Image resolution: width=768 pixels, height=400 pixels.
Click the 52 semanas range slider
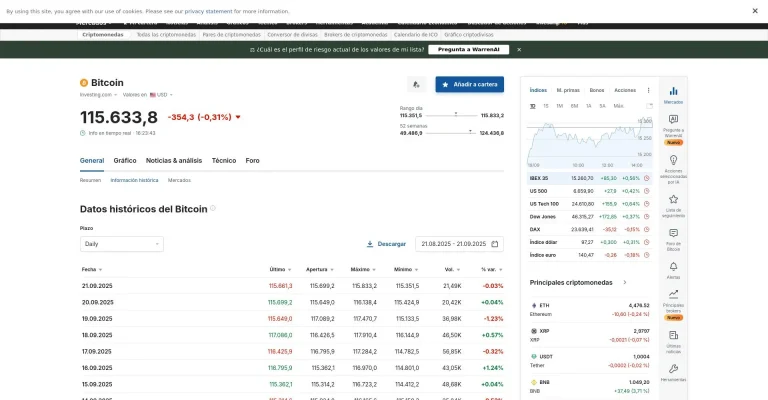[451, 133]
